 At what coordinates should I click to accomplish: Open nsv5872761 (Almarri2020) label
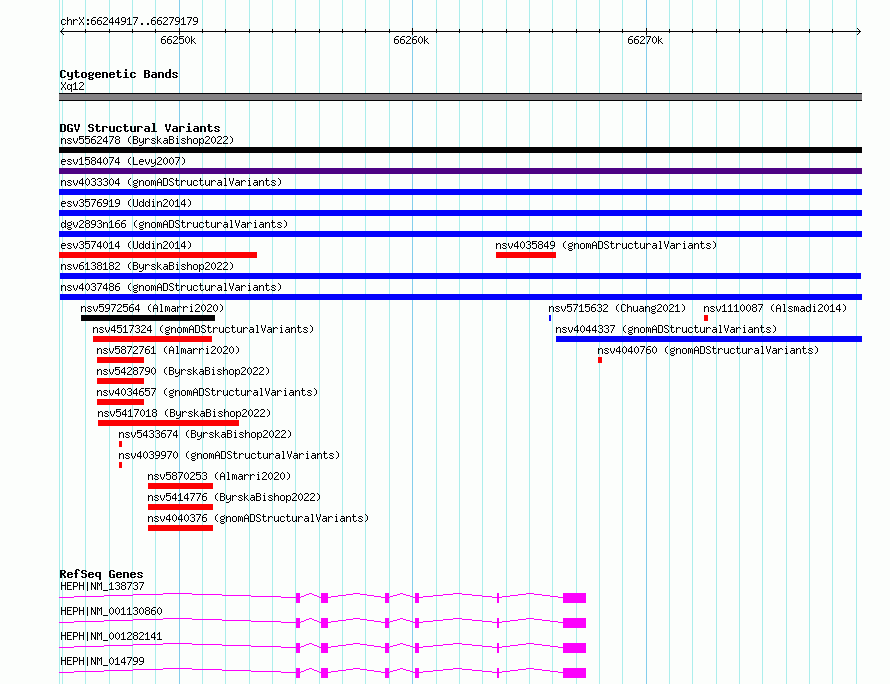[168, 350]
